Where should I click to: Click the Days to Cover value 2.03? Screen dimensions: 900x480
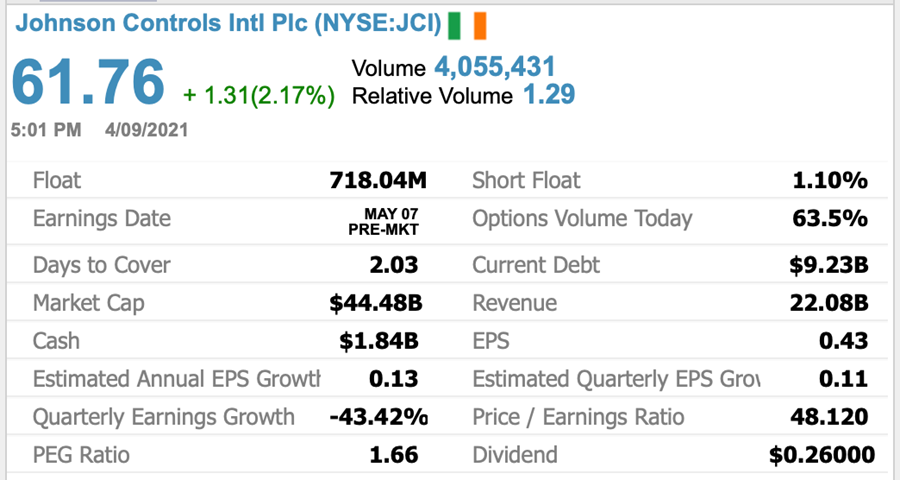394,265
